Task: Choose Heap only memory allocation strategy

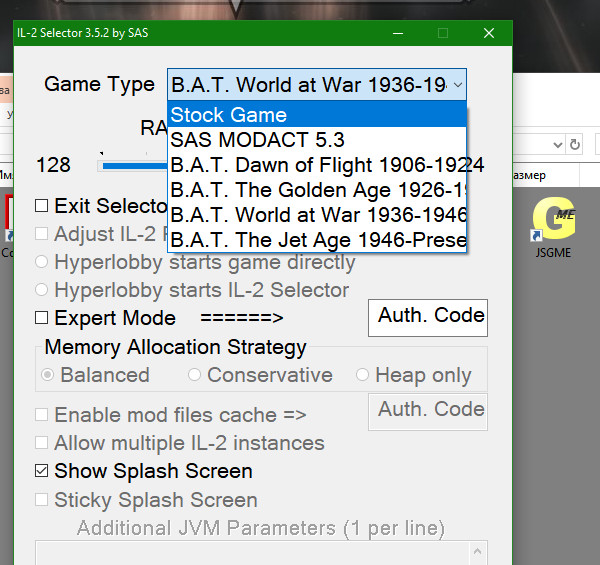Action: pyautogui.click(x=362, y=374)
